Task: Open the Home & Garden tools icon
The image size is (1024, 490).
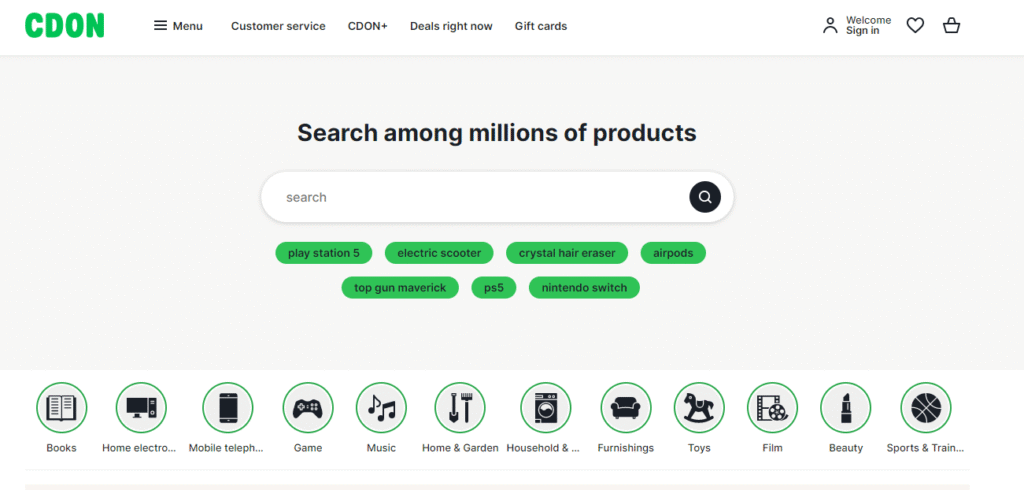Action: [x=460, y=408]
